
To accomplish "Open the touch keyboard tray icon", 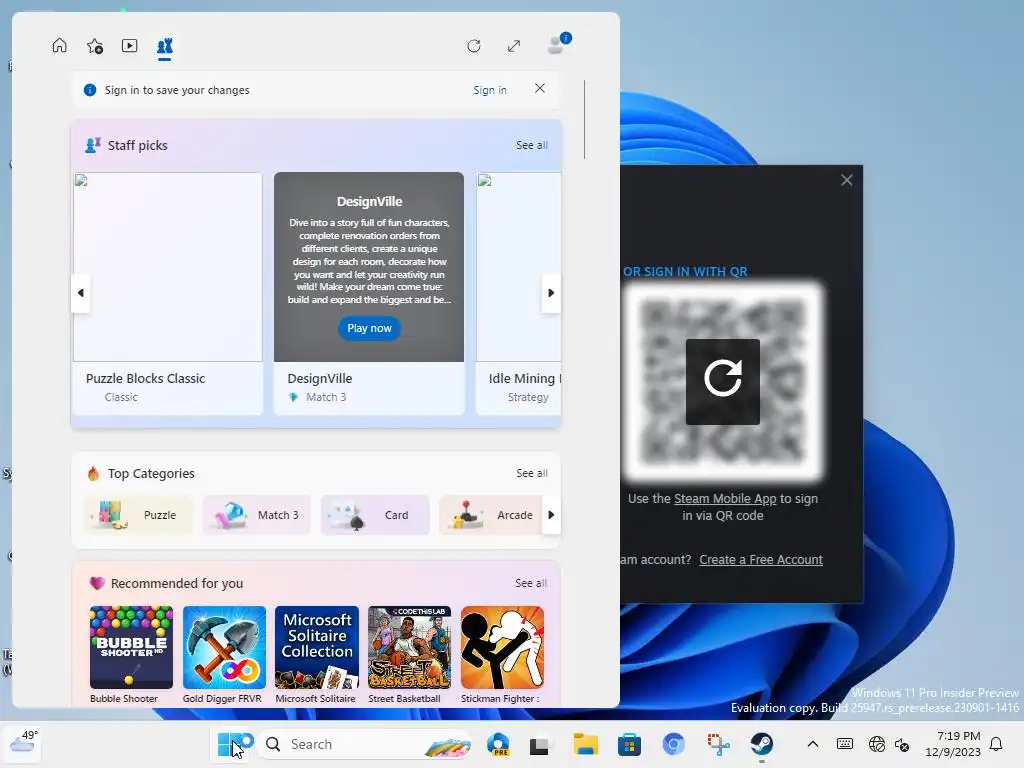I will click(x=844, y=744).
